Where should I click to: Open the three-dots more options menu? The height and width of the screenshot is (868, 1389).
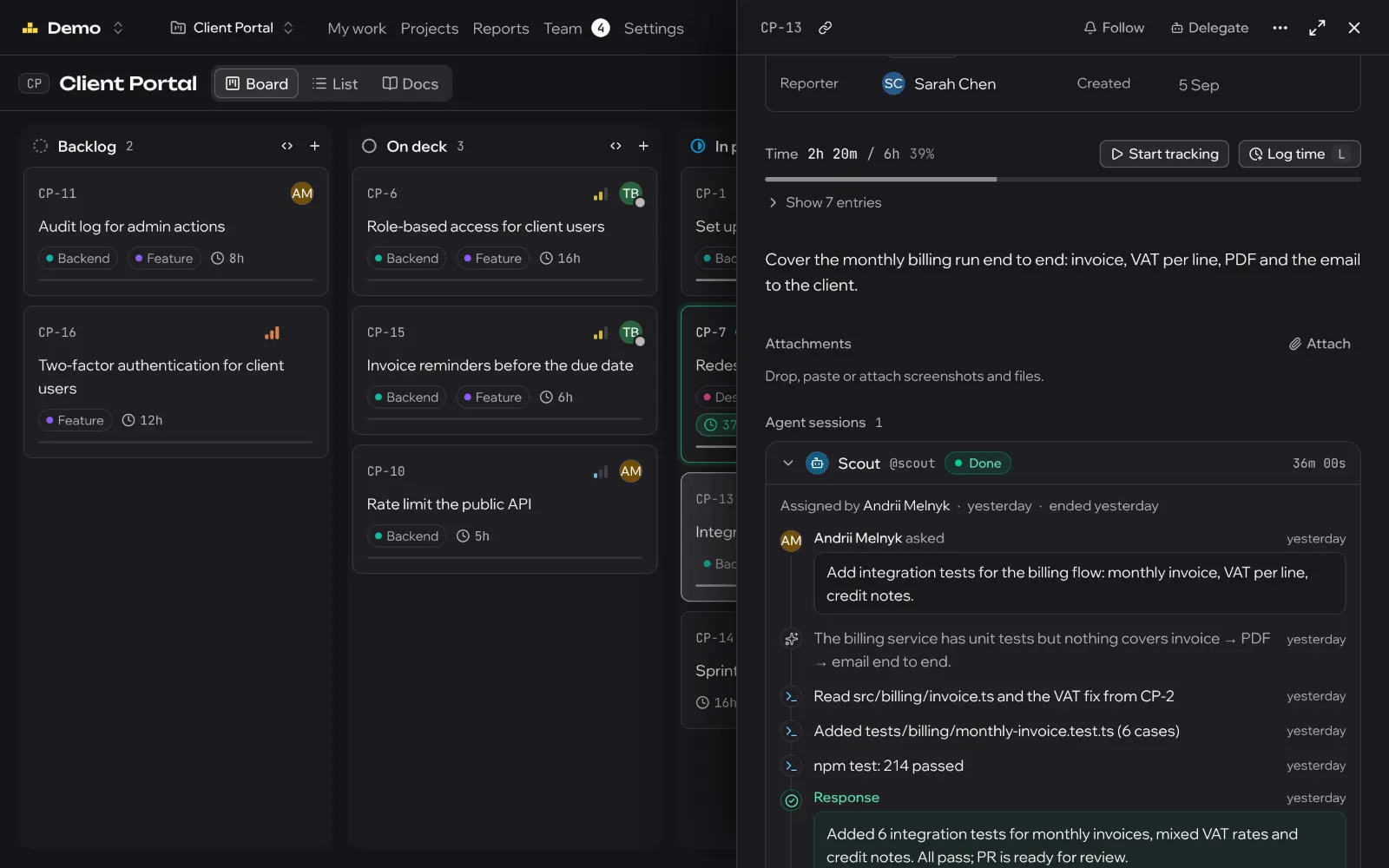coord(1280,28)
